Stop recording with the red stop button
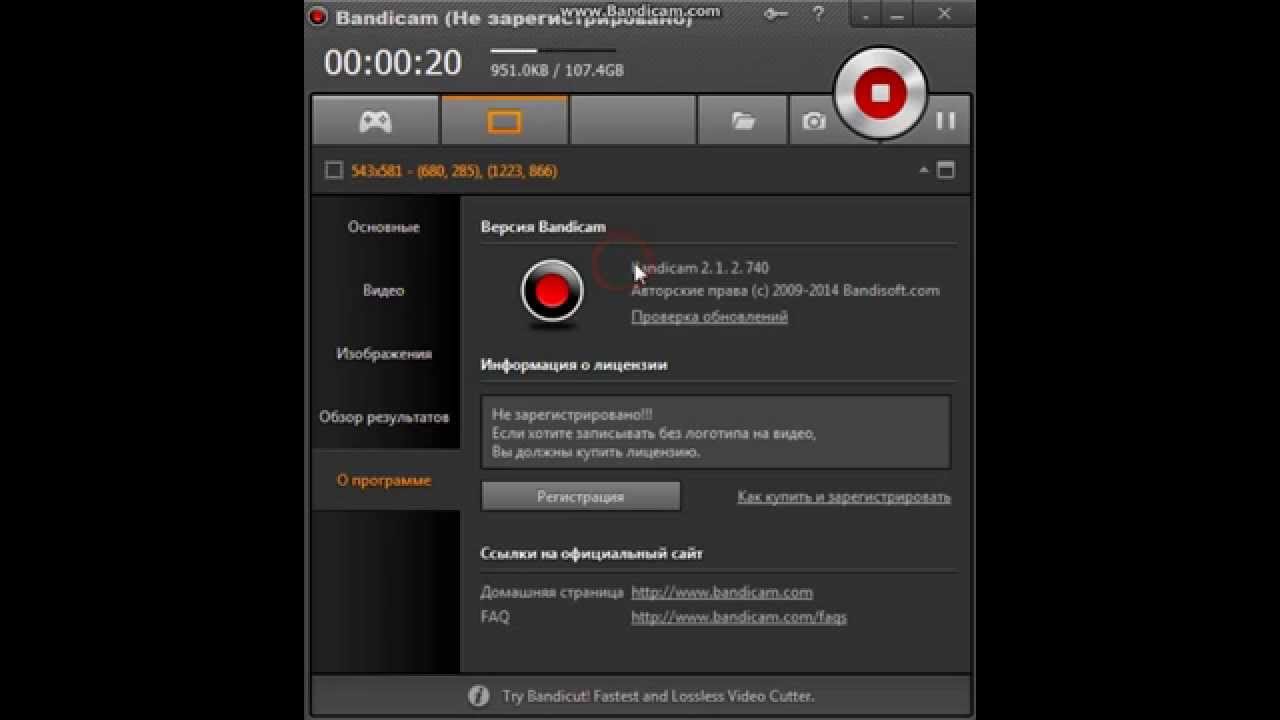 tap(880, 93)
